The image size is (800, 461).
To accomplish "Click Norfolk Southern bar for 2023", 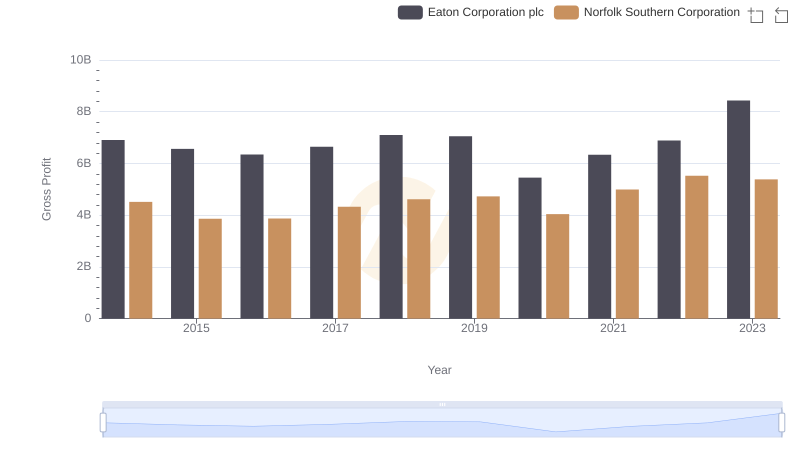I will [x=766, y=249].
